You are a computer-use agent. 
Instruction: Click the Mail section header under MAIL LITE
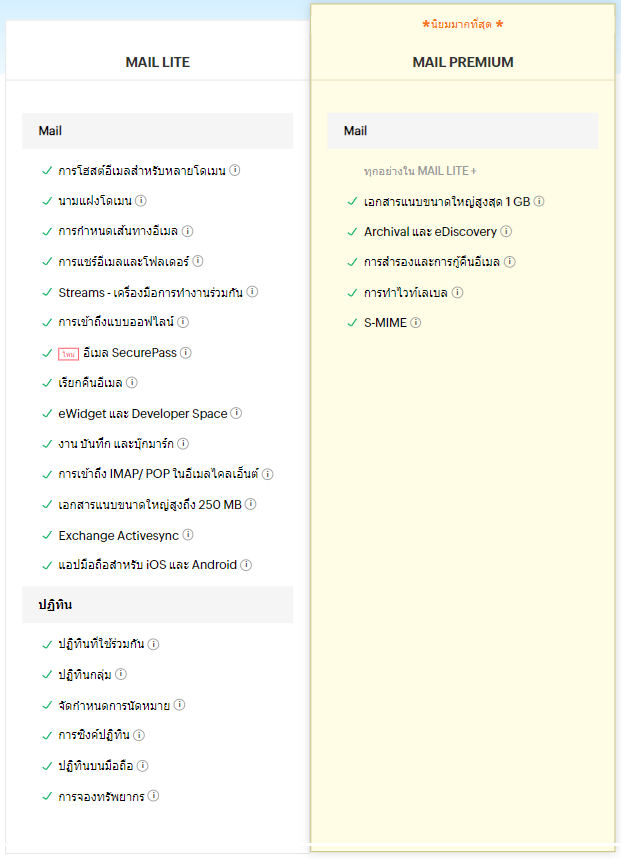157,131
